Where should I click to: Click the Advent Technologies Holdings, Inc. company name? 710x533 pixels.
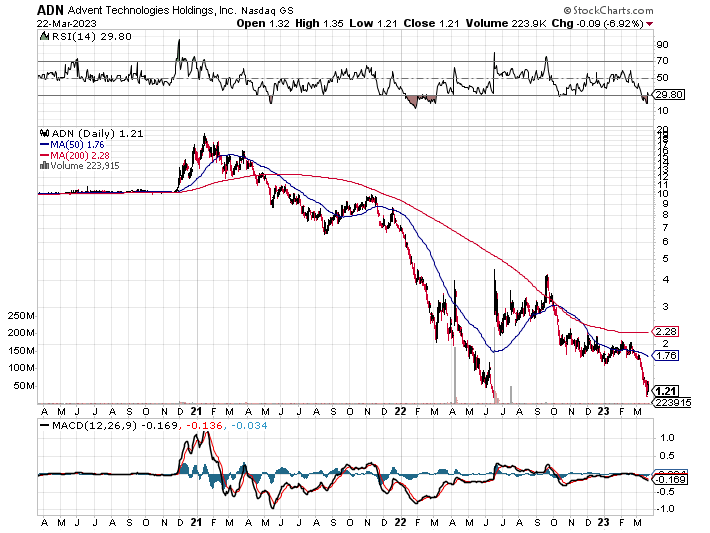[152, 10]
